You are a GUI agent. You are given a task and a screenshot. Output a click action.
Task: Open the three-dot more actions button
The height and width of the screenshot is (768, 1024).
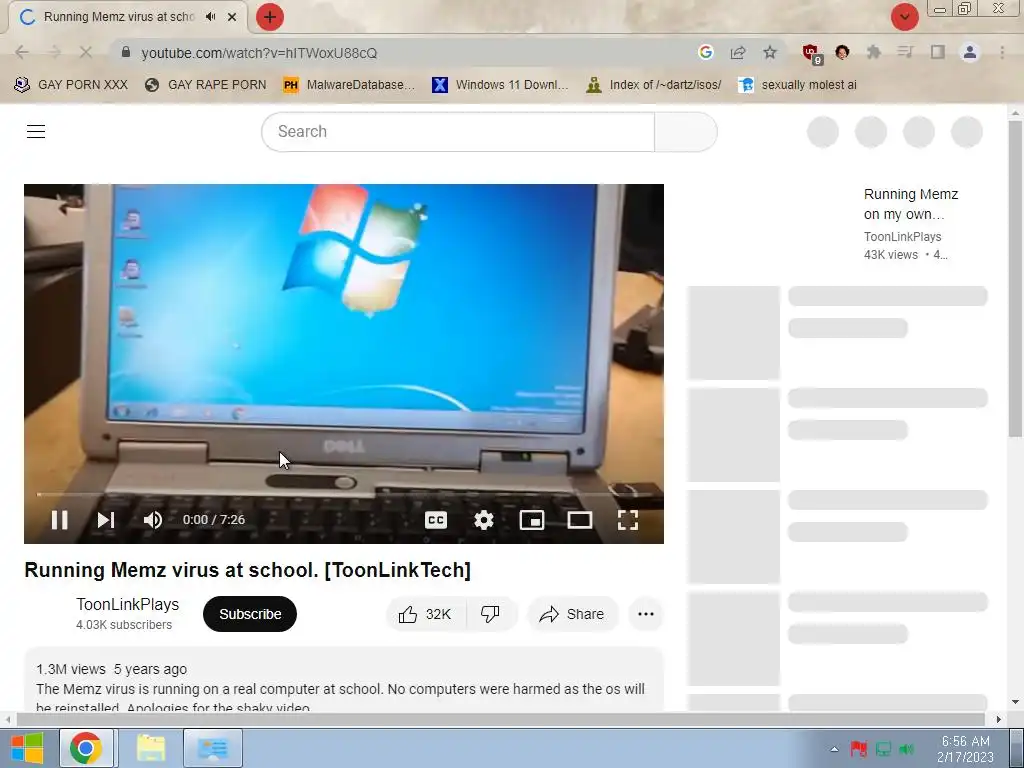(x=646, y=614)
